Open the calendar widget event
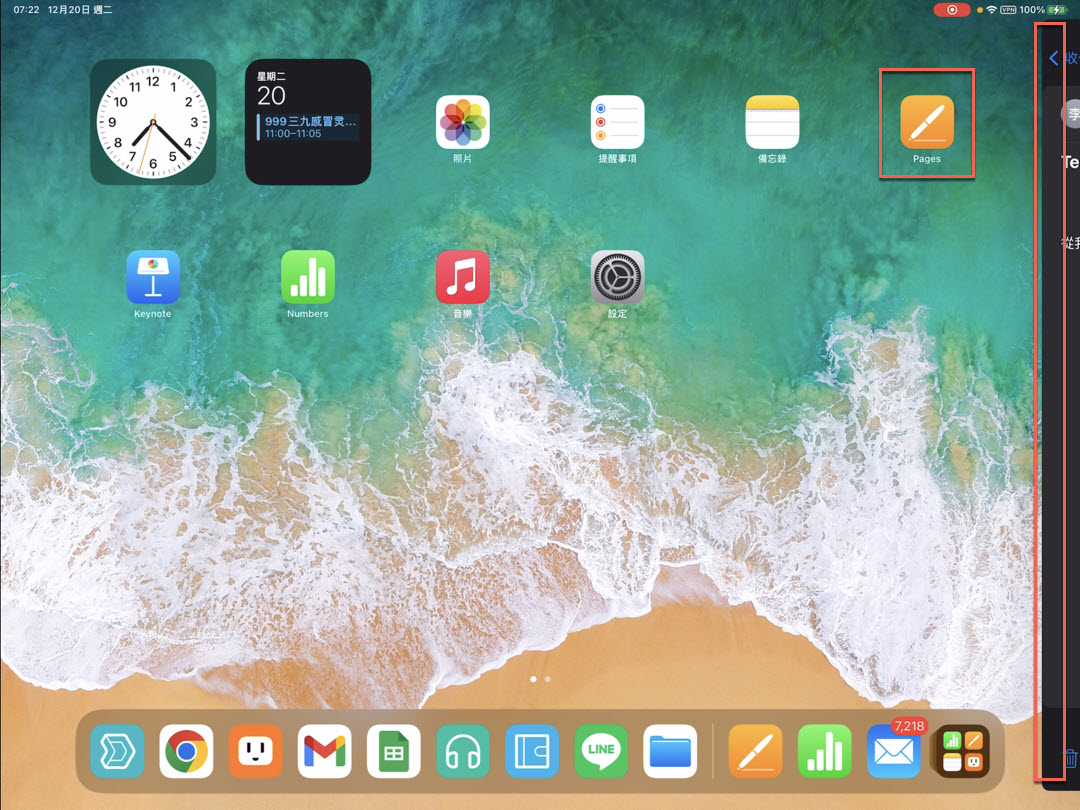This screenshot has height=810, width=1080. [308, 127]
